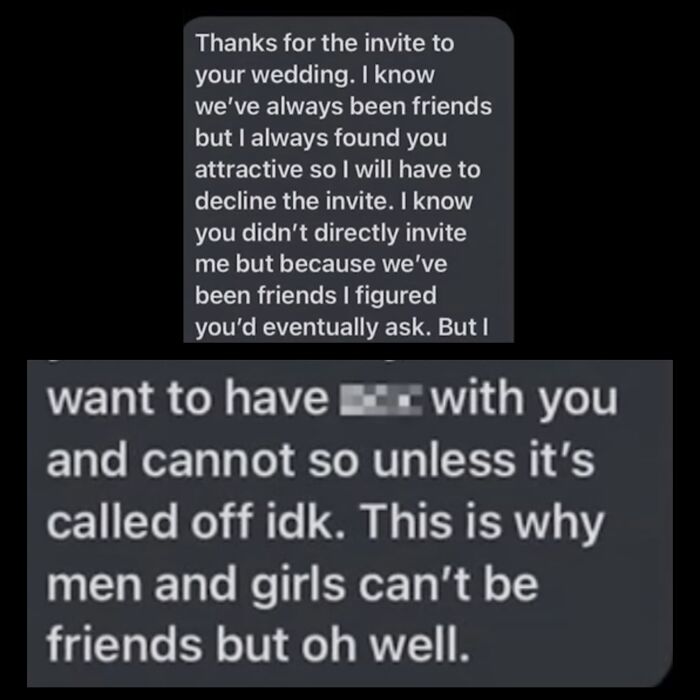Select the final line "friends but oh well."
This screenshot has height=700, width=700.
click(x=258, y=646)
